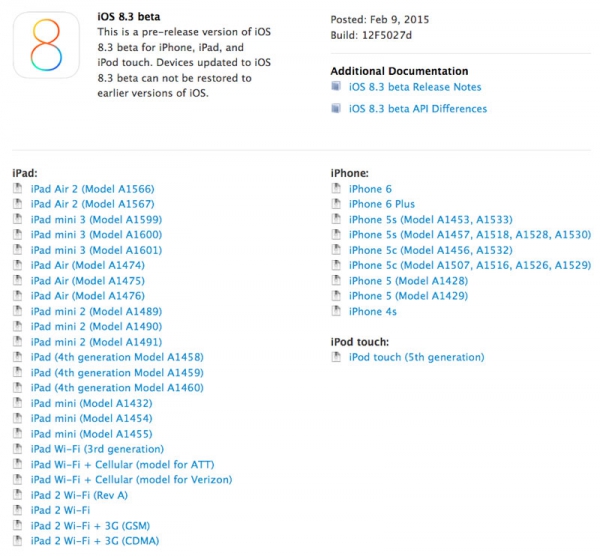Download iPad Air 2 (Model A1566) link
Viewport: 600px width, 556px height.
93,189
